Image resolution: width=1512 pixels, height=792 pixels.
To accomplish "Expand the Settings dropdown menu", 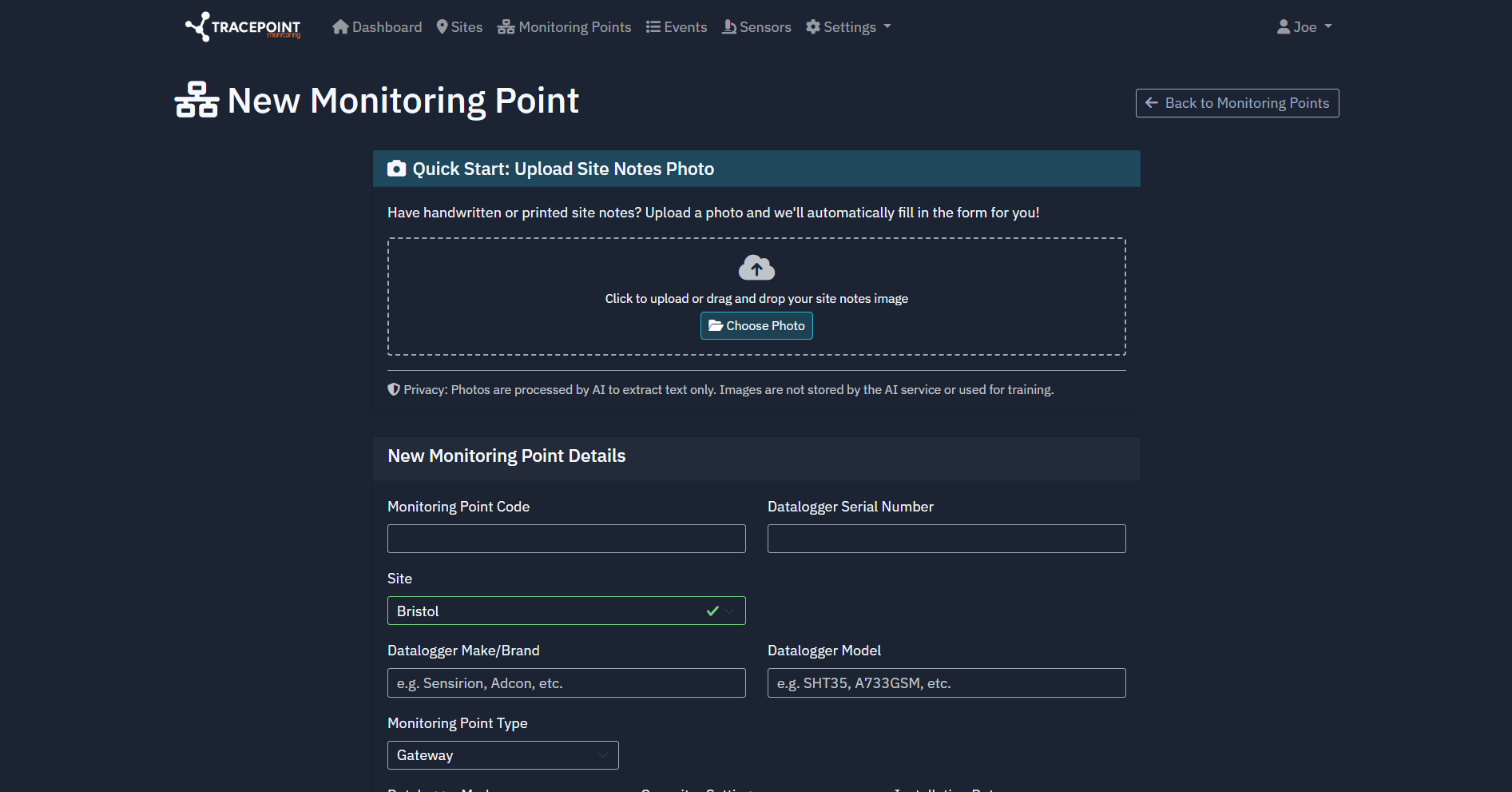I will click(848, 27).
